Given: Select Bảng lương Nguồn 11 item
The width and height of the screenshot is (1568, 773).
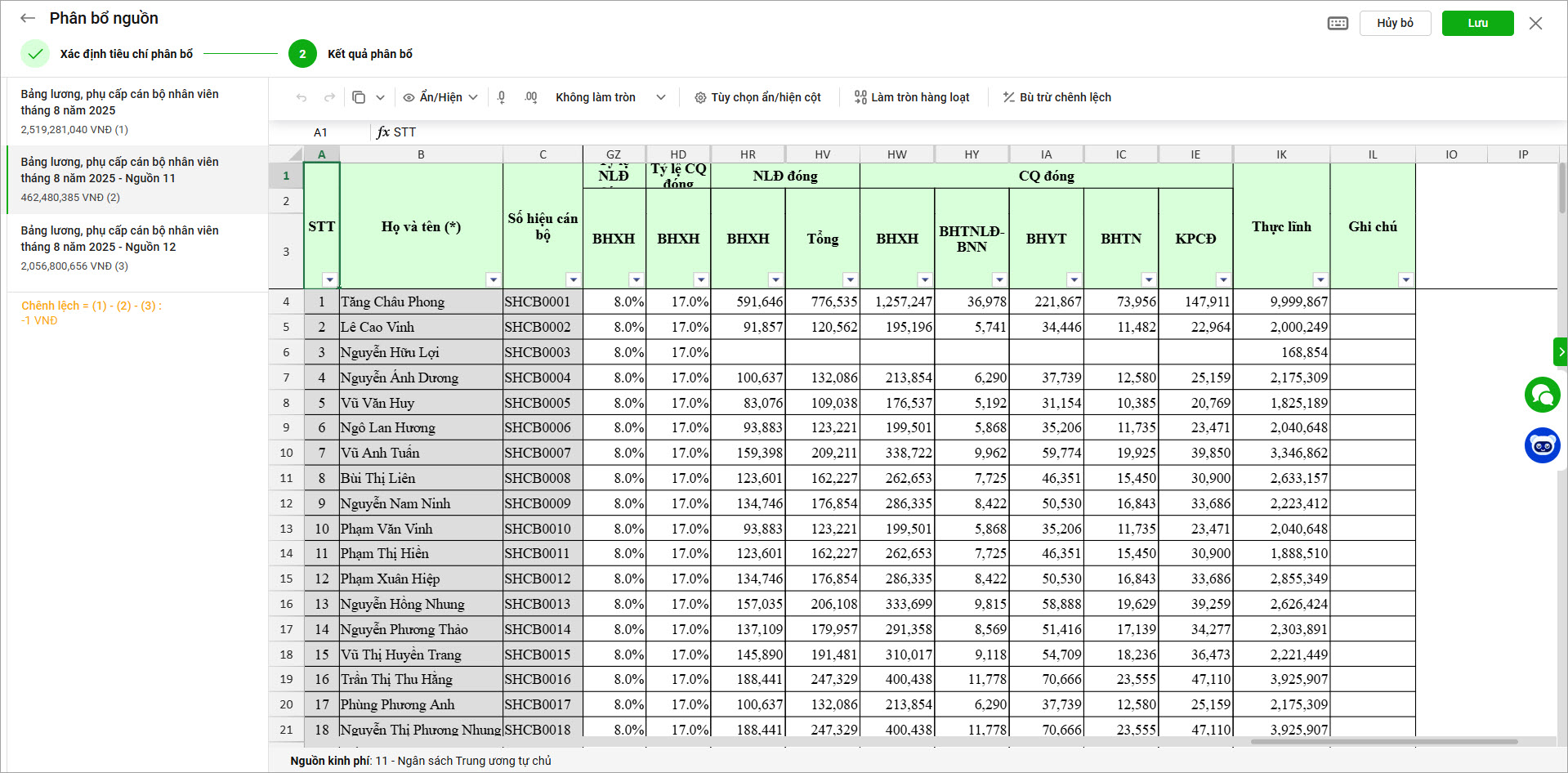Looking at the screenshot, I should click(137, 179).
